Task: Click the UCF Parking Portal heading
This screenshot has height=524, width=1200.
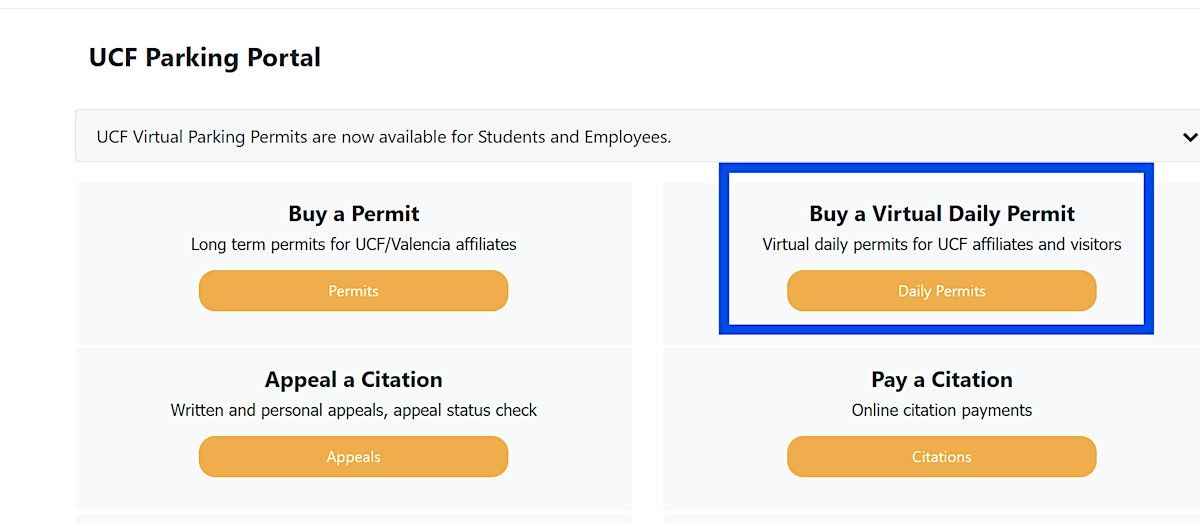Action: (x=205, y=58)
